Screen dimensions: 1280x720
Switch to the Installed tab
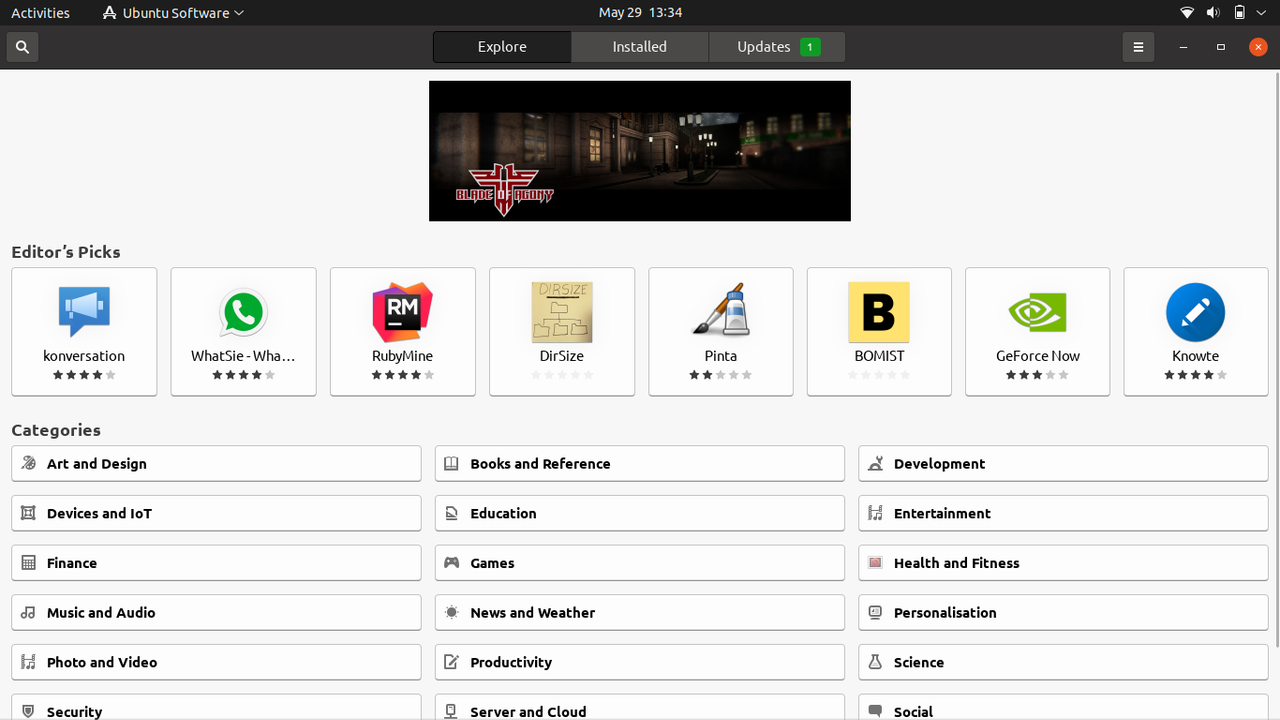pyautogui.click(x=640, y=47)
